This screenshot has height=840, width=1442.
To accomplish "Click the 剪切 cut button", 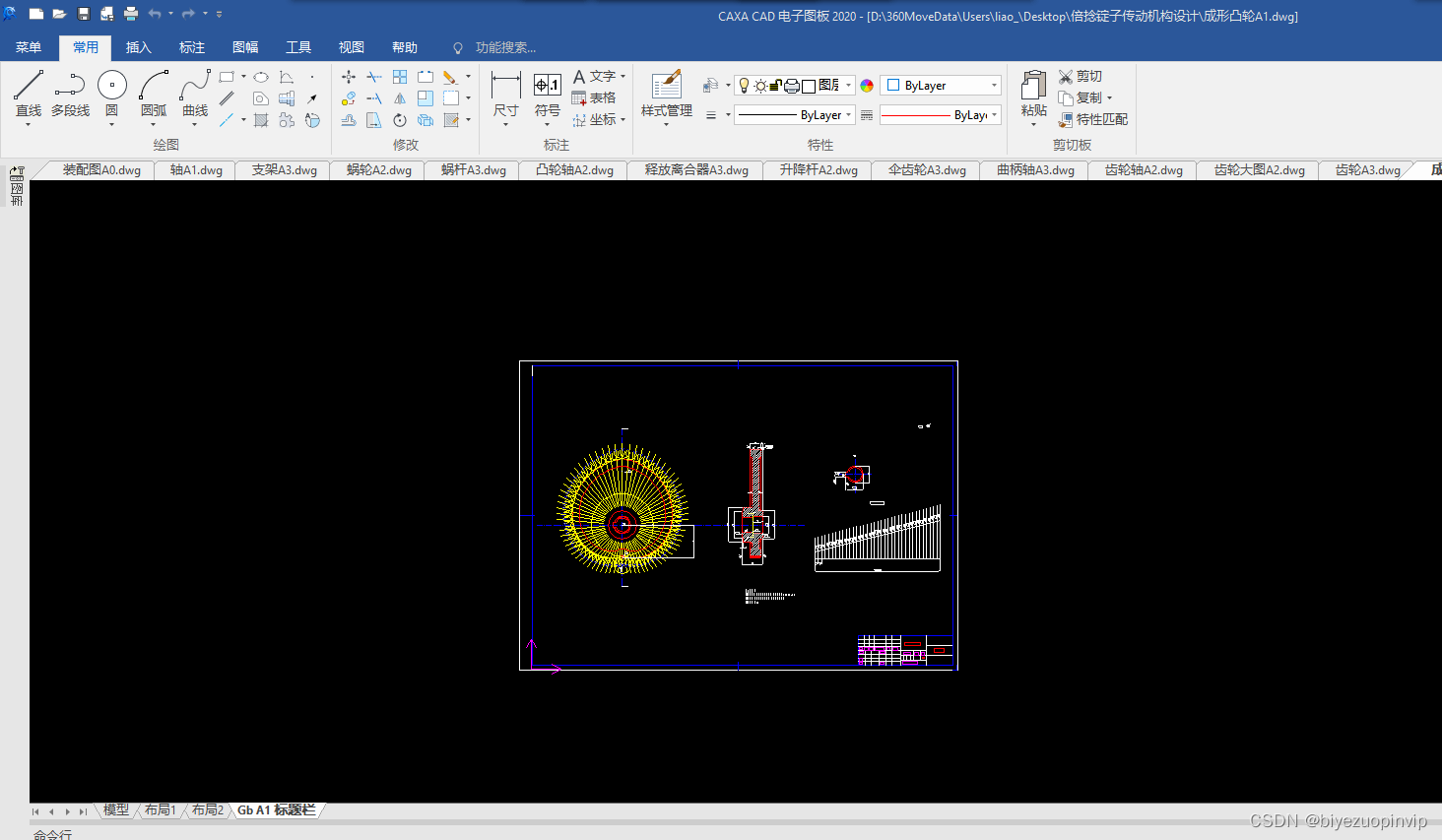I will point(1081,77).
